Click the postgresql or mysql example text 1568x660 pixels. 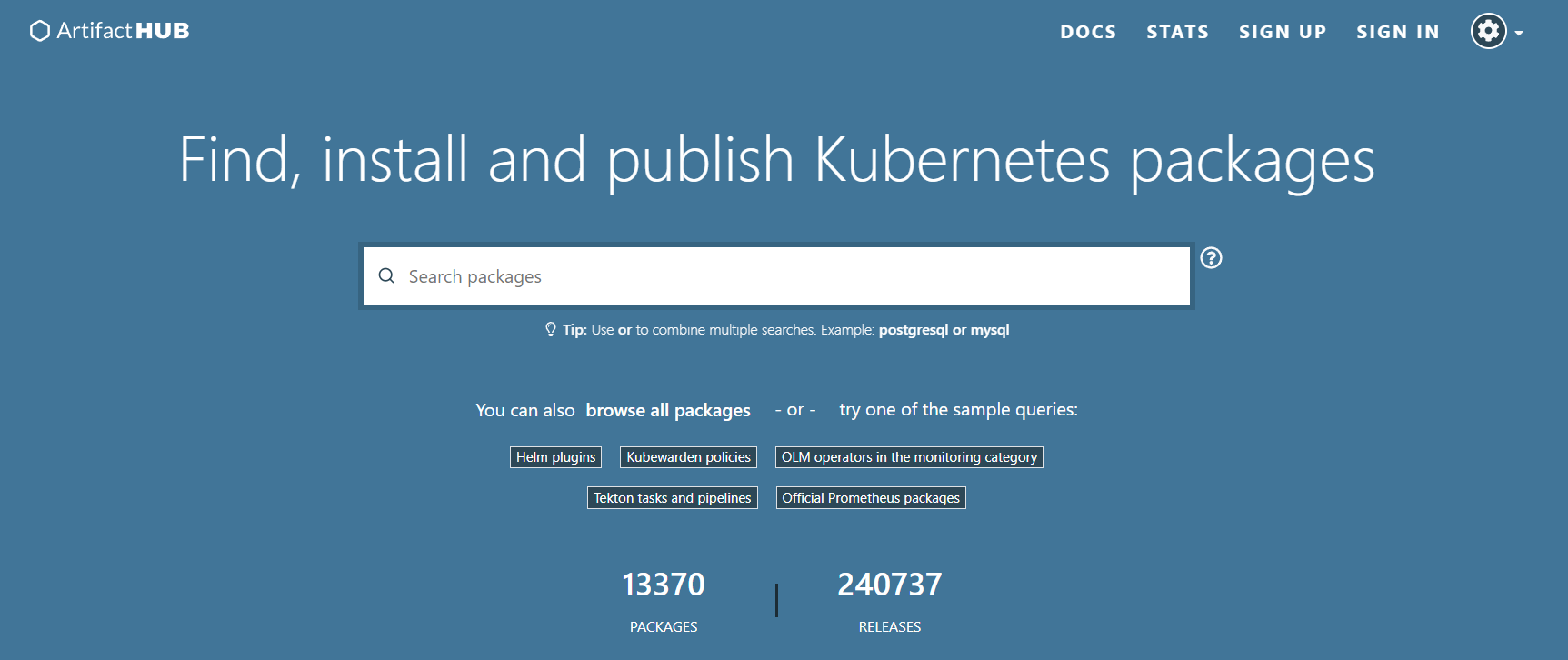point(944,330)
